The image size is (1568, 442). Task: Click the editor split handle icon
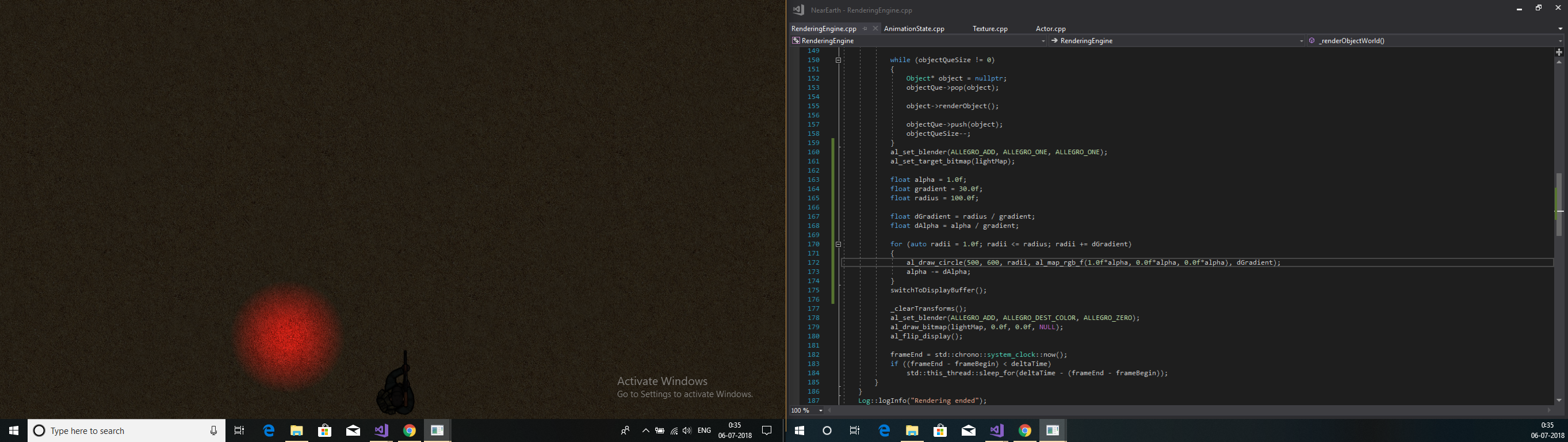point(1559,52)
